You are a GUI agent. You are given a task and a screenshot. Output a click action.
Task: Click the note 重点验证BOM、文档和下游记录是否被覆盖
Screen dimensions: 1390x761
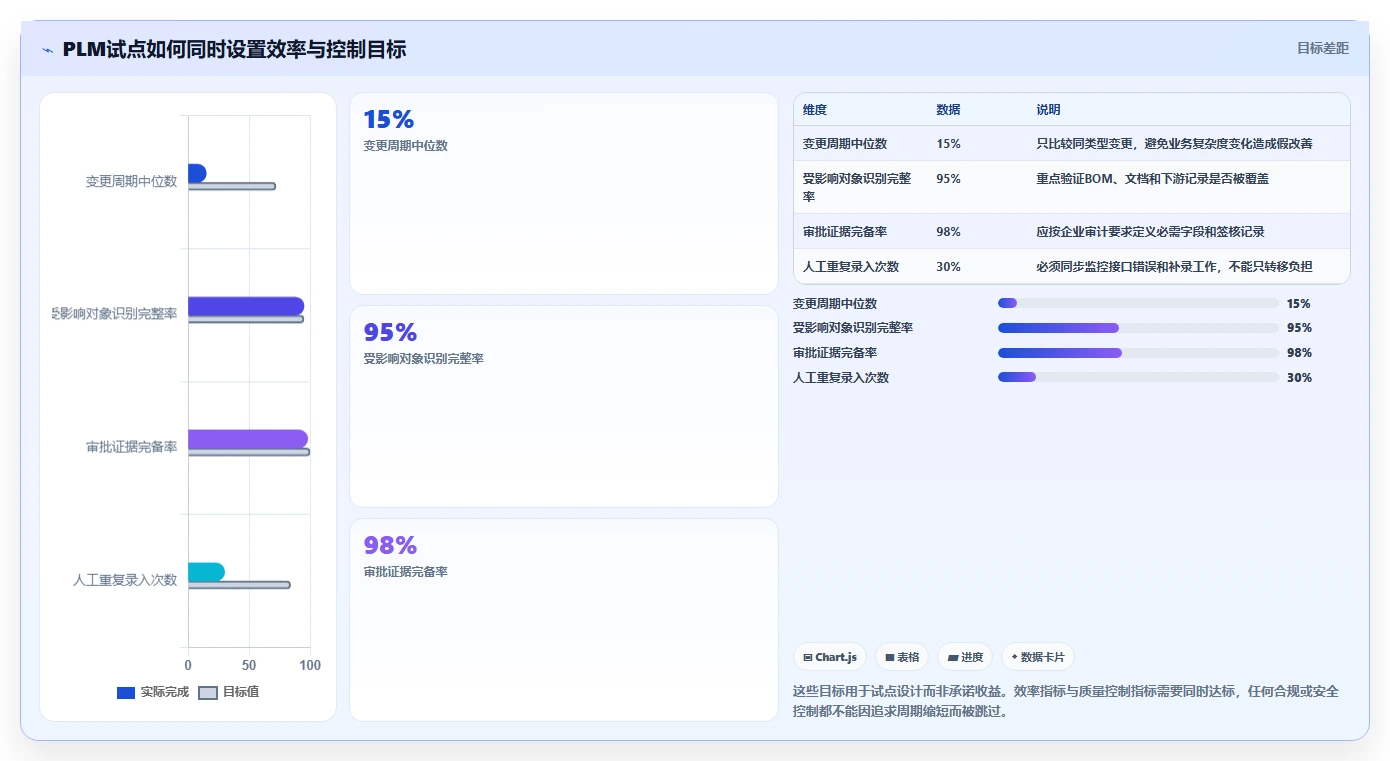click(x=1153, y=178)
